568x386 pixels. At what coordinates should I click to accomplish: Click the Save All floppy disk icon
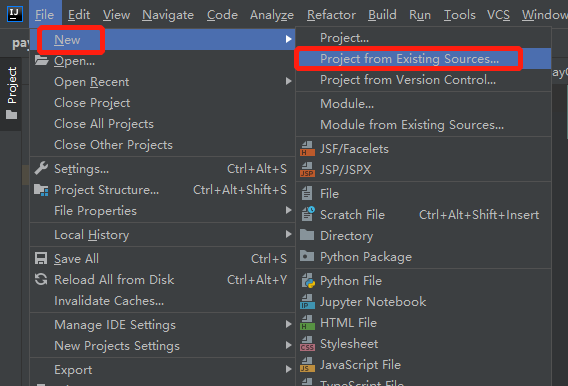(x=41, y=259)
